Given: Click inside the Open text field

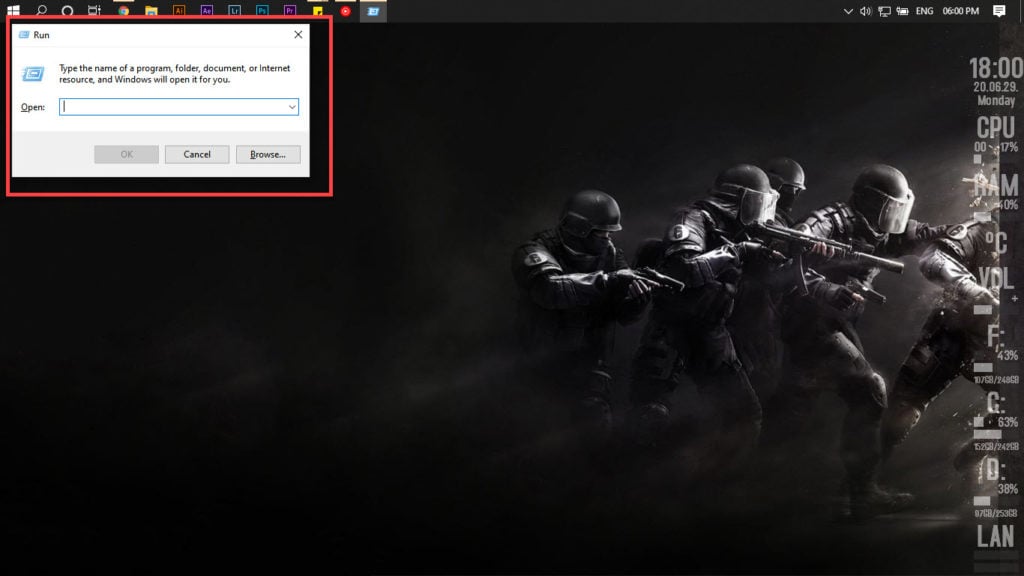Looking at the screenshot, I should point(172,107).
